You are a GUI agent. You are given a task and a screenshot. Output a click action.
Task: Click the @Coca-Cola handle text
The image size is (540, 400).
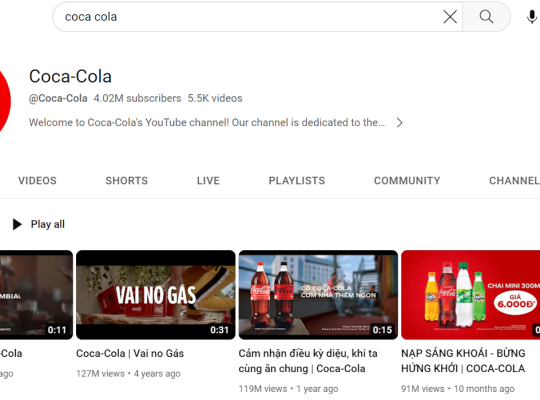point(58,98)
